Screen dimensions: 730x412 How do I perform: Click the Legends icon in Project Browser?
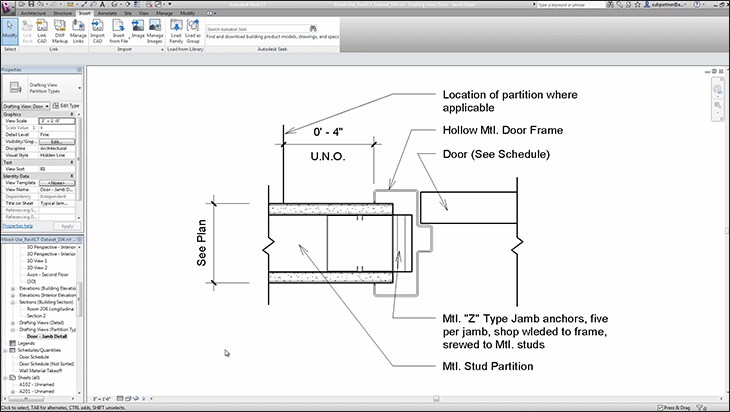[x=13, y=343]
